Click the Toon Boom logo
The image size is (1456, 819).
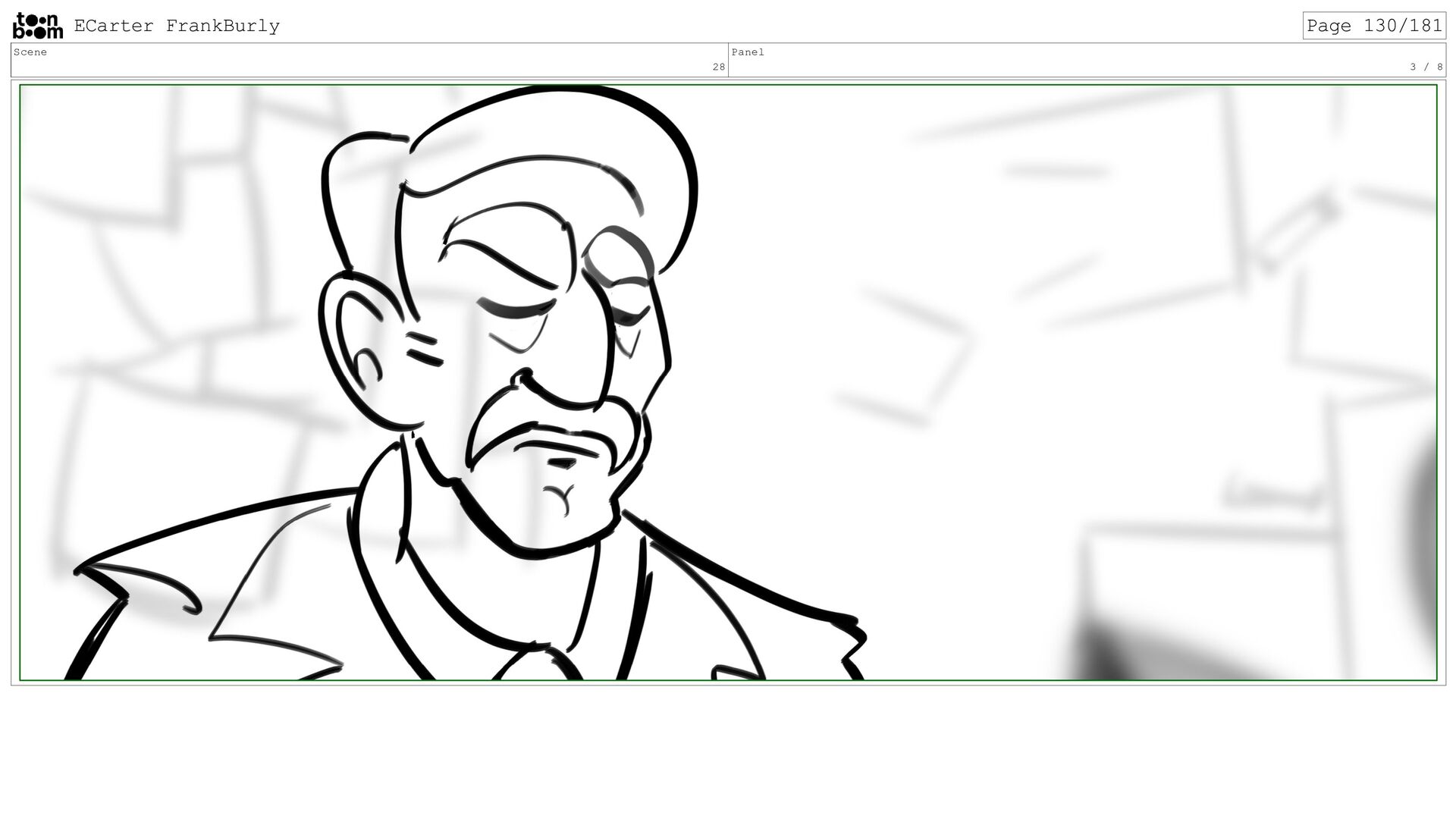coord(38,26)
